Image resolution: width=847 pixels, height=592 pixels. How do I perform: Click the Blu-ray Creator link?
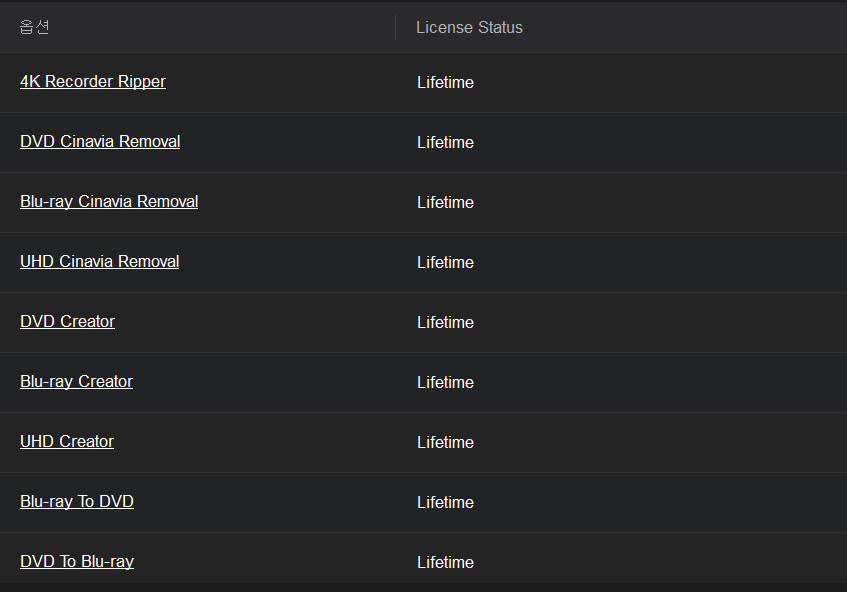click(76, 382)
